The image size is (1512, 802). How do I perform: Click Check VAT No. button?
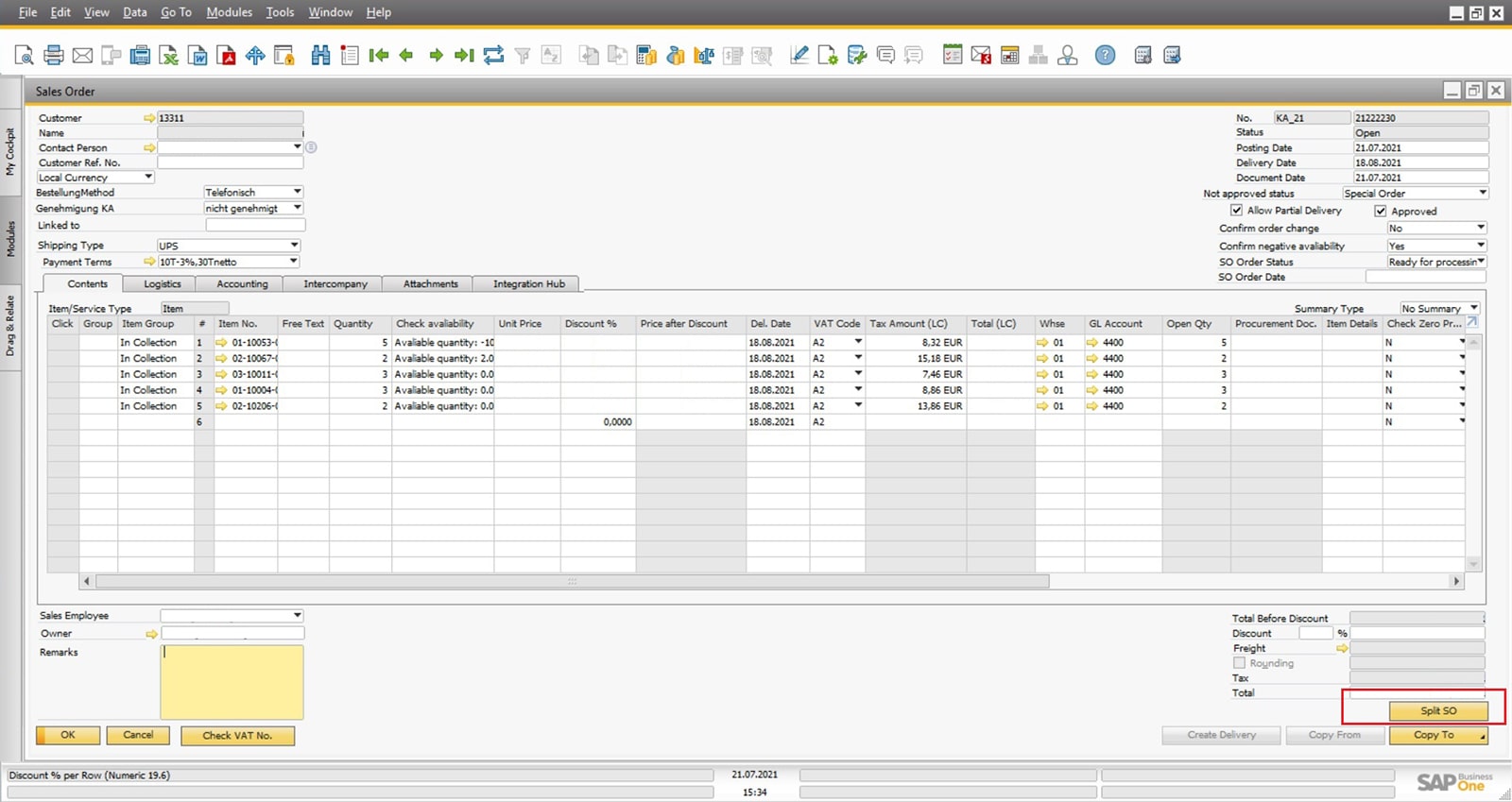tap(236, 736)
